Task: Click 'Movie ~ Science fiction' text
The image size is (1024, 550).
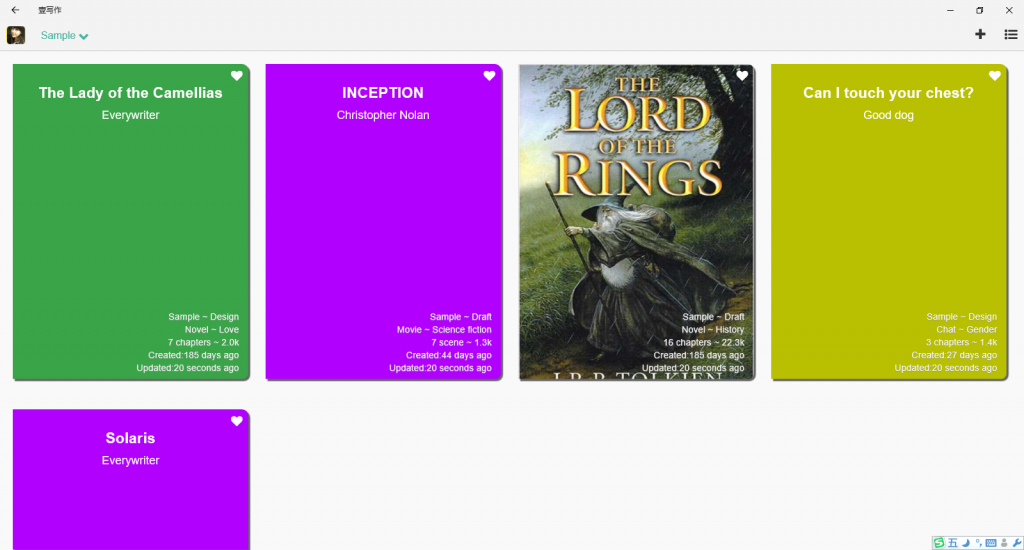Action: click(x=444, y=330)
